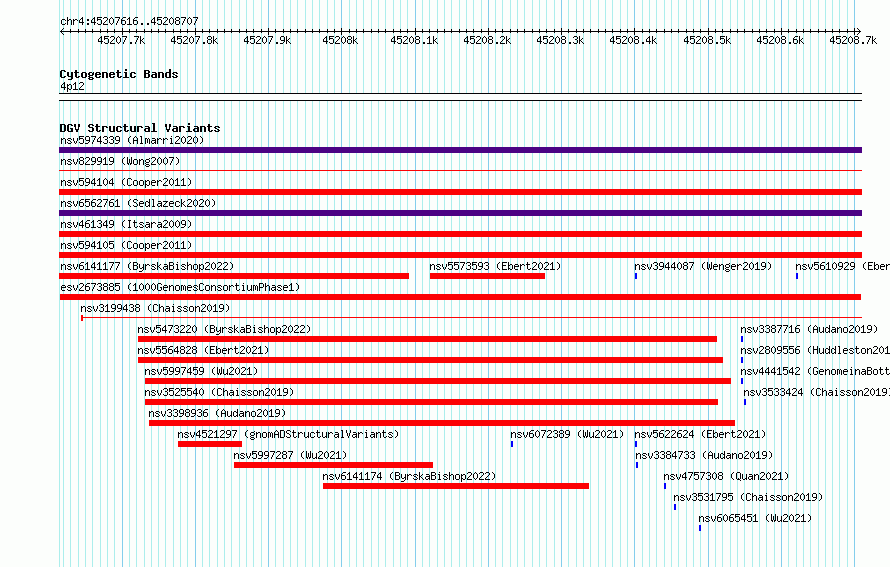This screenshot has width=890, height=567.
Task: Open nsv829919 (Wong2007) variant label
Action: coord(120,161)
